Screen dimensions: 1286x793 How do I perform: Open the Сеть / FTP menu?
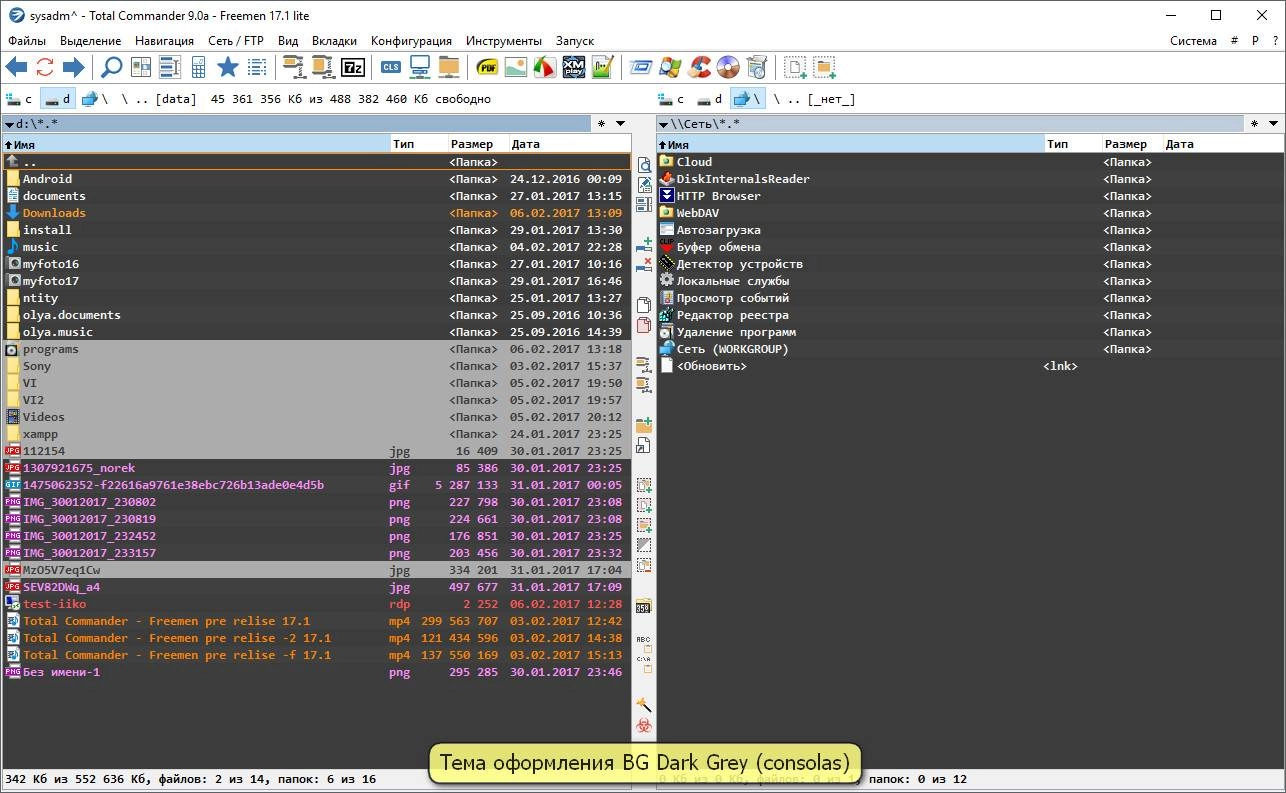(236, 41)
